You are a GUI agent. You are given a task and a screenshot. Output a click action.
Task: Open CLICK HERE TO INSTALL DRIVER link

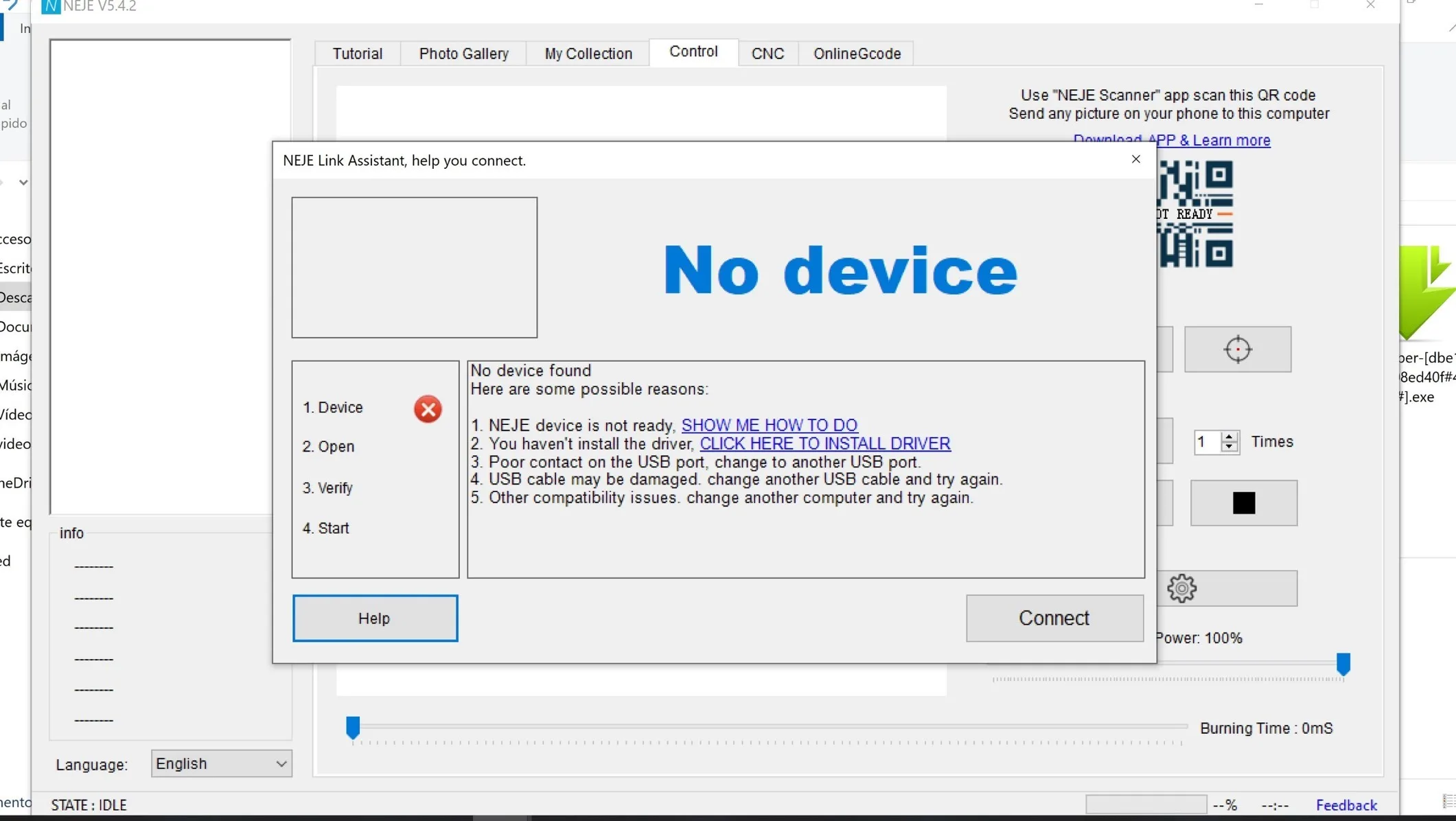pos(824,443)
